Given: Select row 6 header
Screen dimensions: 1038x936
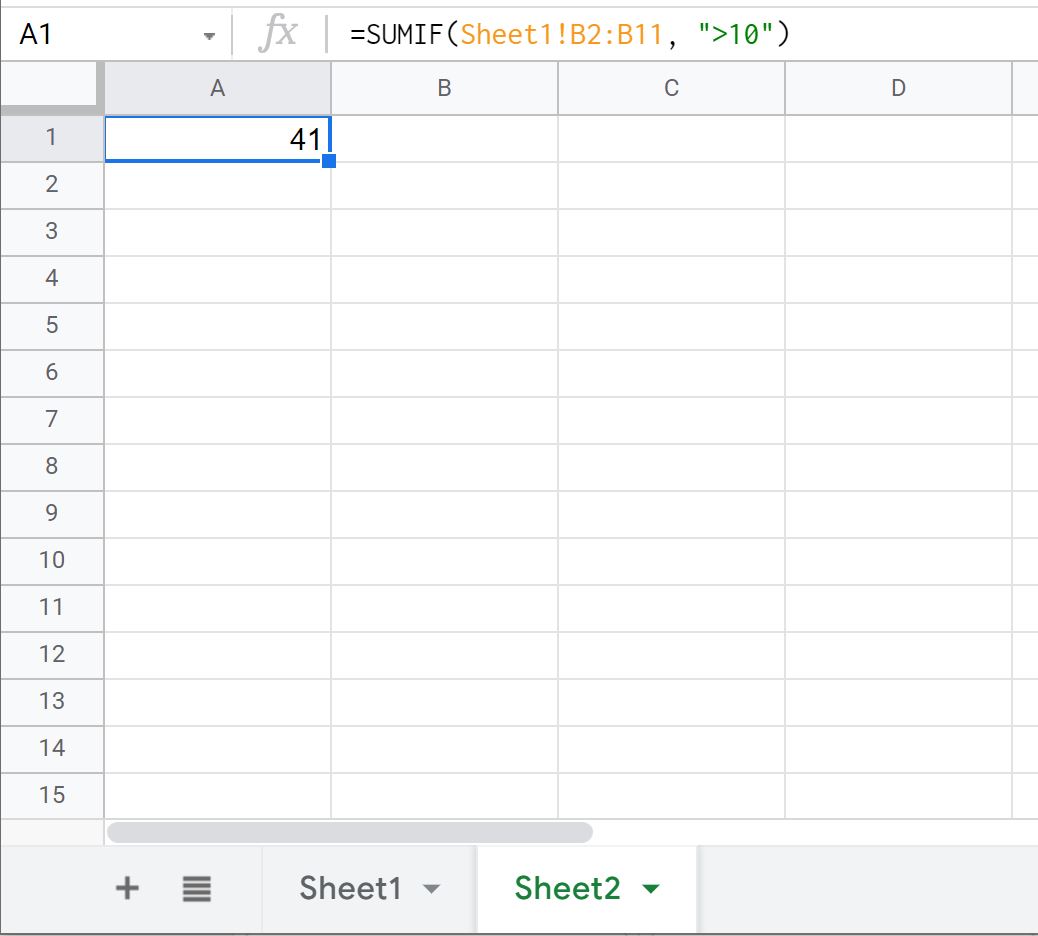Looking at the screenshot, I should (52, 373).
